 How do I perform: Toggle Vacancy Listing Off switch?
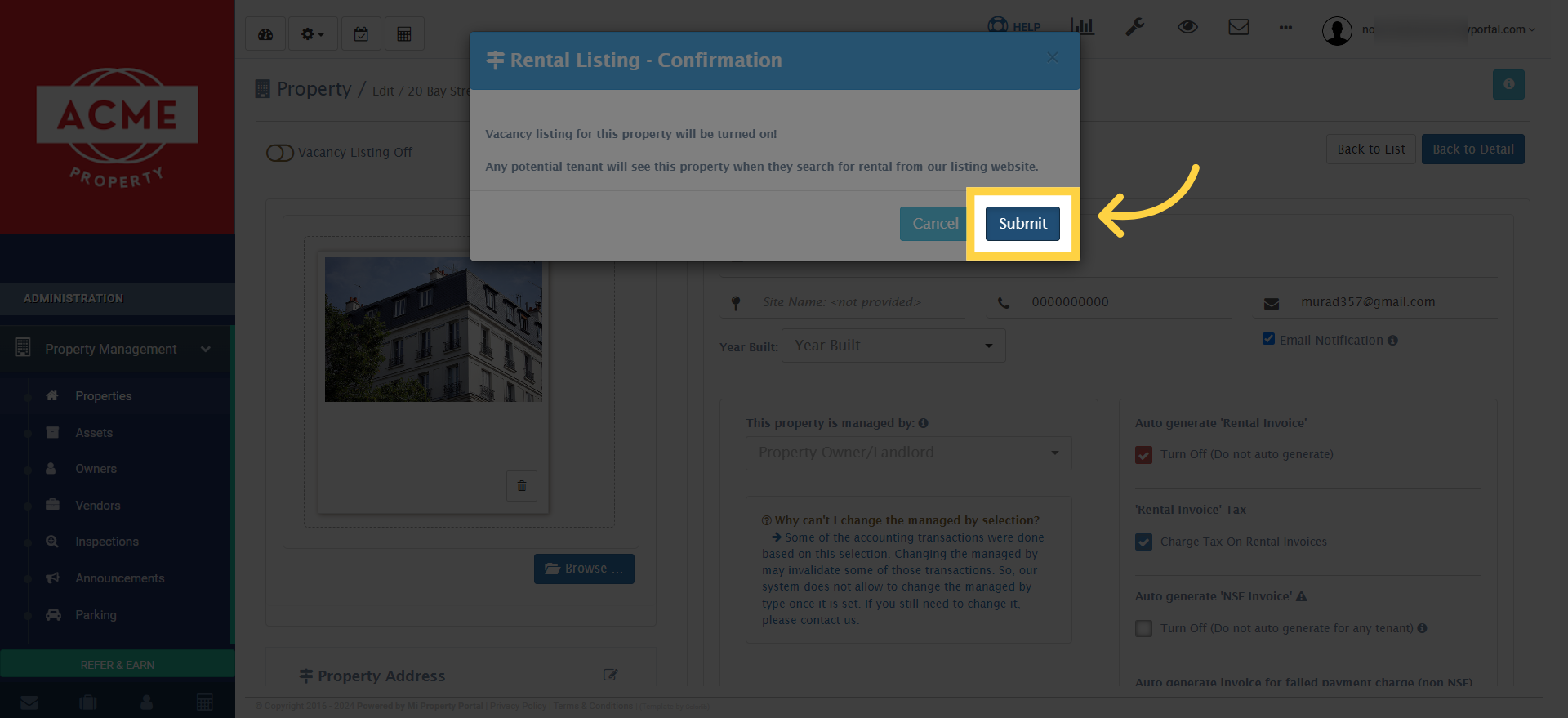(x=280, y=153)
